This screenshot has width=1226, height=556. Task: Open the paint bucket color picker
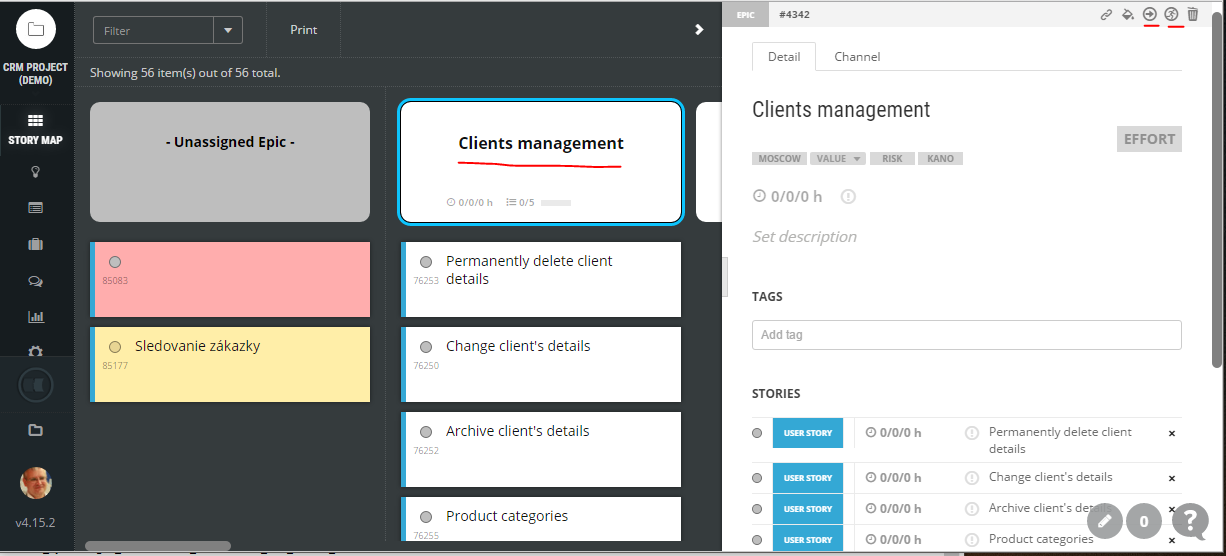click(1128, 14)
